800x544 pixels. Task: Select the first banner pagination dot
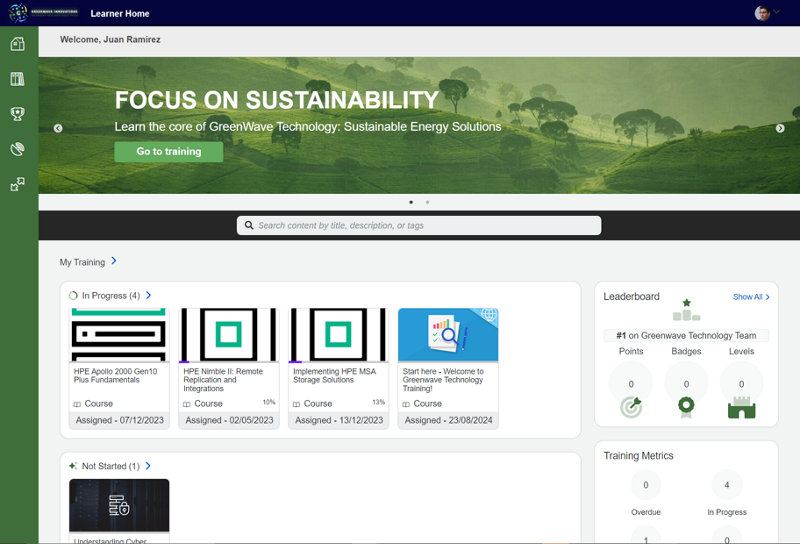[x=411, y=202]
